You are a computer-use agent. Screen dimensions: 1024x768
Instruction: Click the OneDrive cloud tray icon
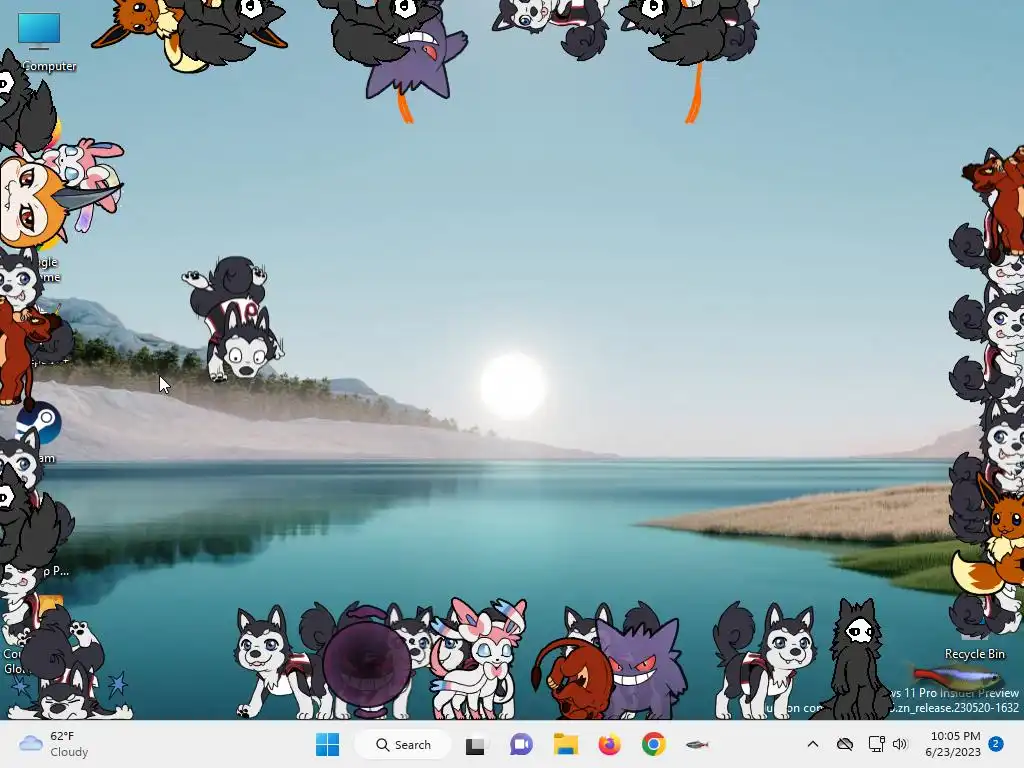844,744
